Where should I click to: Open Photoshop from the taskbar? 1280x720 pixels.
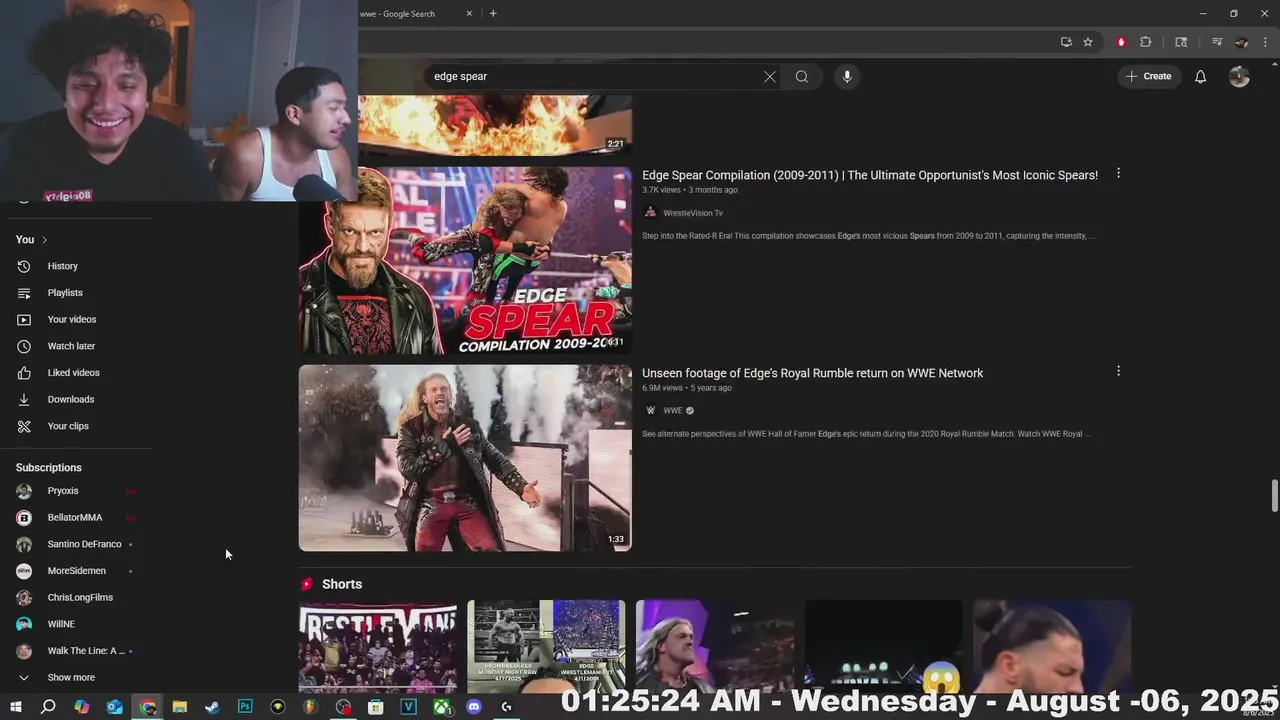click(245, 707)
